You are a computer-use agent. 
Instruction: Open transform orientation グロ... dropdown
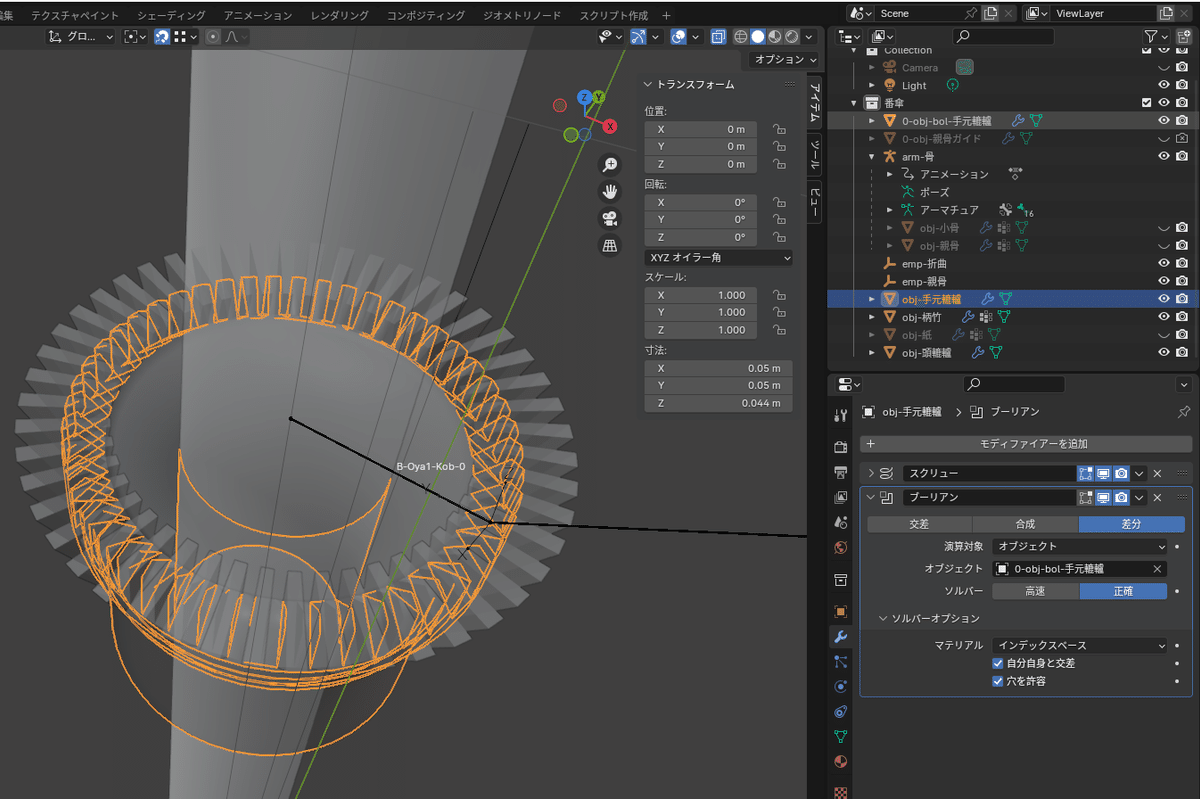(x=82, y=36)
